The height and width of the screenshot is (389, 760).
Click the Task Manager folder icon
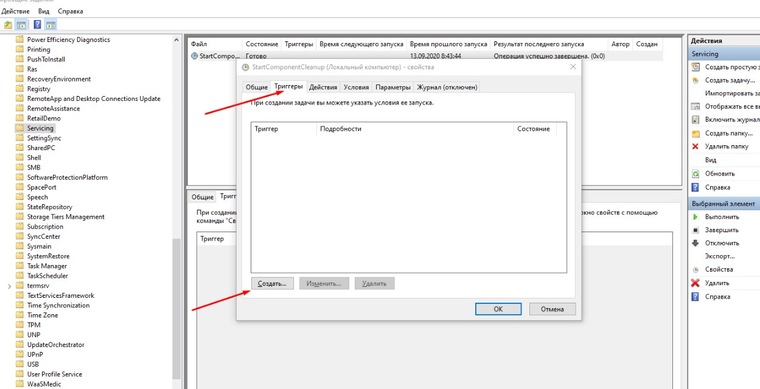click(19, 266)
